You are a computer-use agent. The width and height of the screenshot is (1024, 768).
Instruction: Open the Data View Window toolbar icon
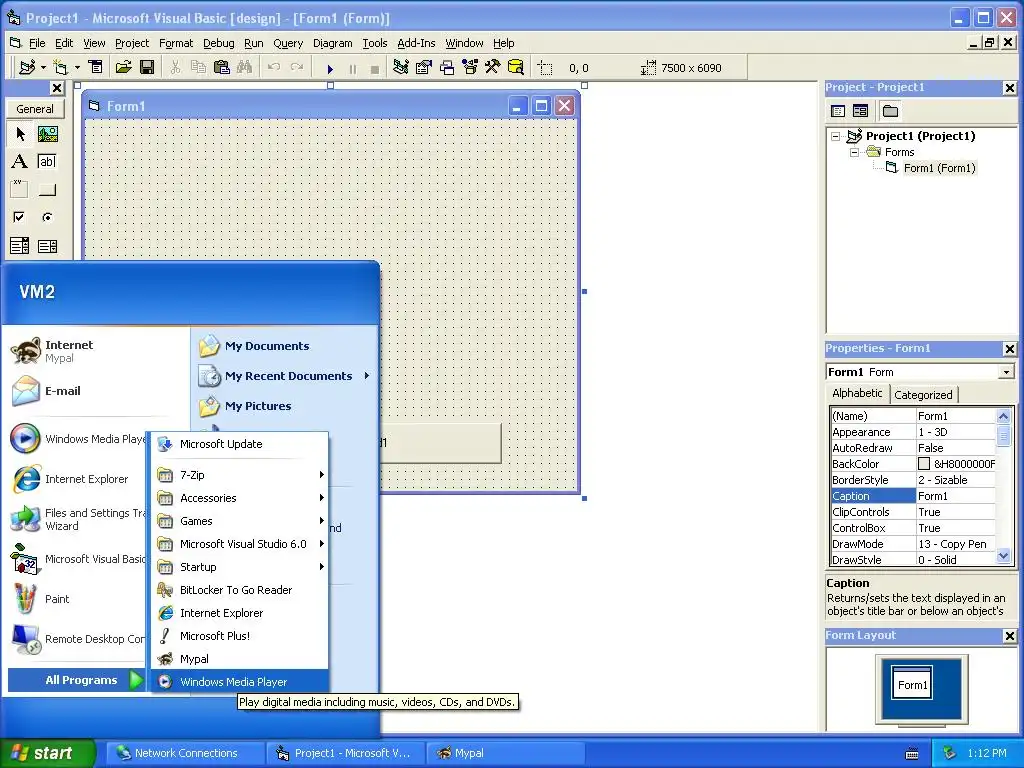(x=515, y=67)
